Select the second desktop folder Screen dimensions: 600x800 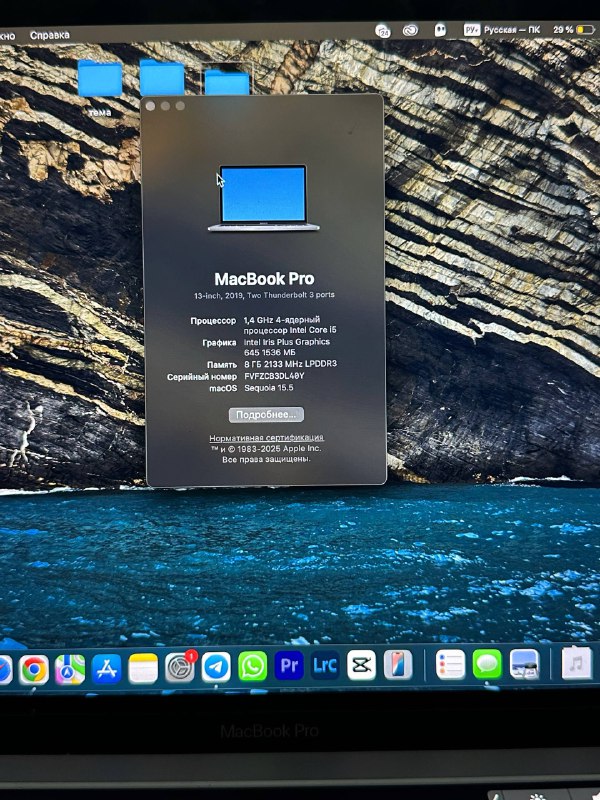(x=162, y=77)
